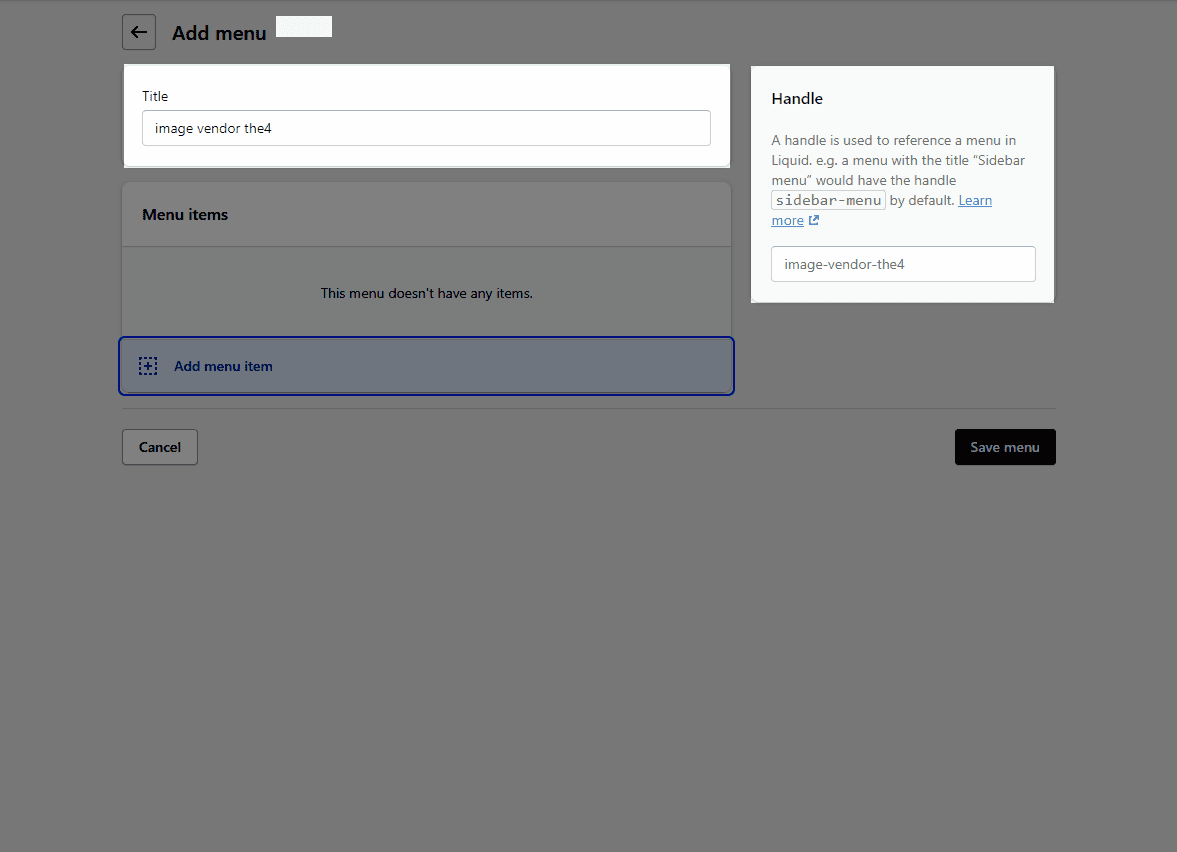Click the white placeholder box beside Add menu
This screenshot has width=1177, height=852.
pyautogui.click(x=304, y=27)
